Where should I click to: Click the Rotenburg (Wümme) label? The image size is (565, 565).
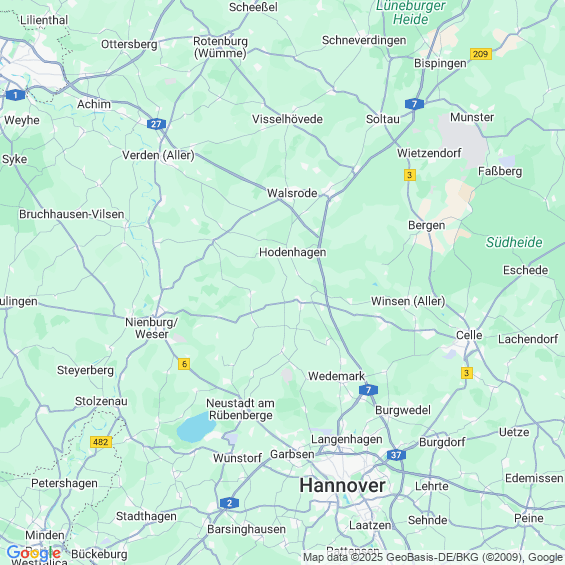[220, 47]
